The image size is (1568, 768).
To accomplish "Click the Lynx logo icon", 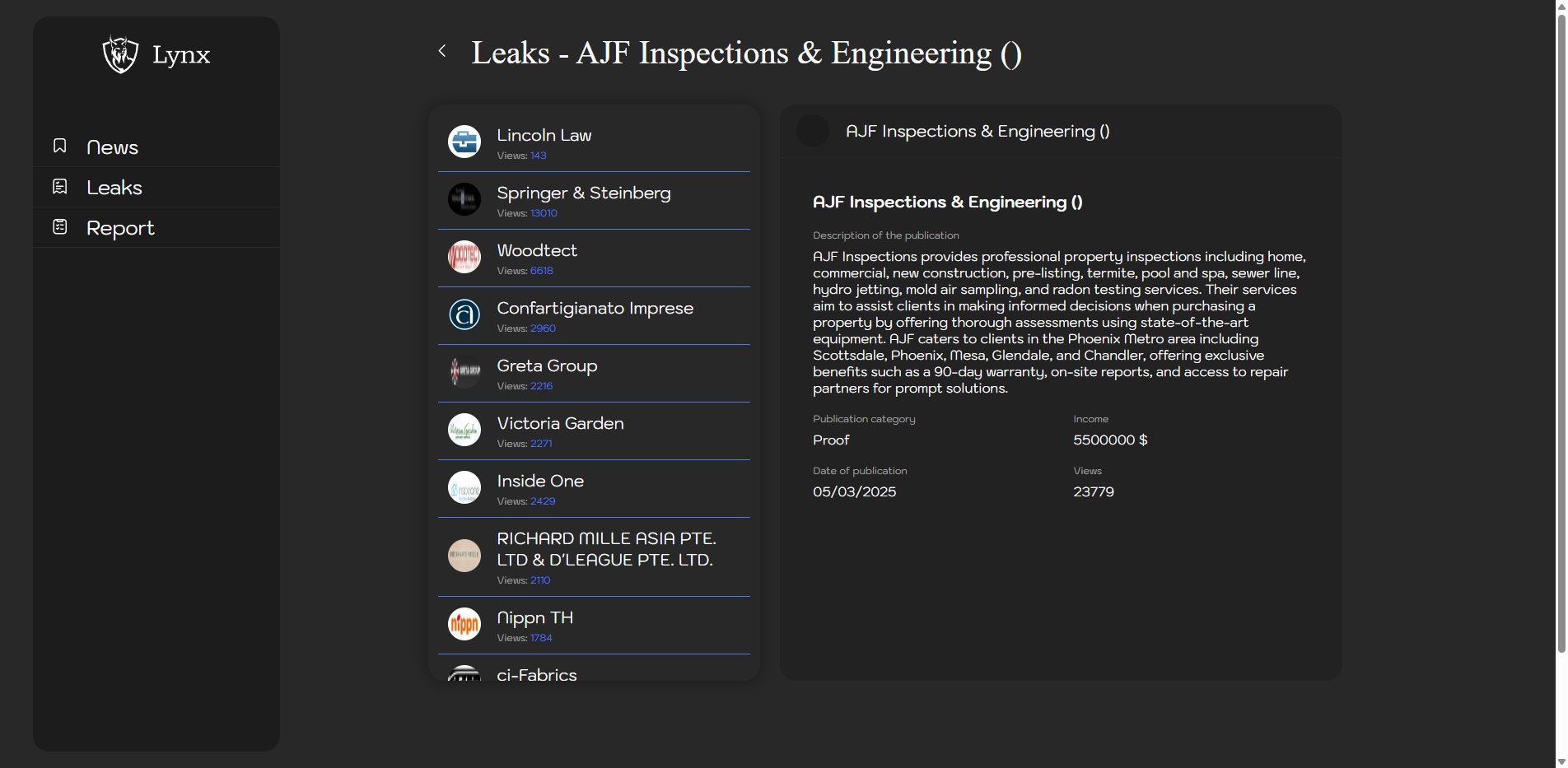I will 120,54.
